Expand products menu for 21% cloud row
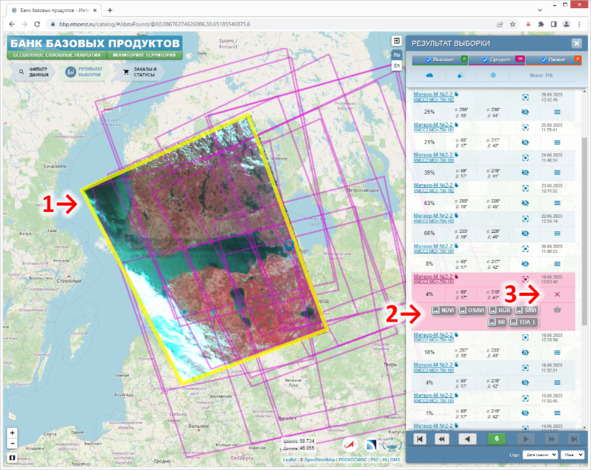This screenshot has width=591, height=470. pos(557,142)
